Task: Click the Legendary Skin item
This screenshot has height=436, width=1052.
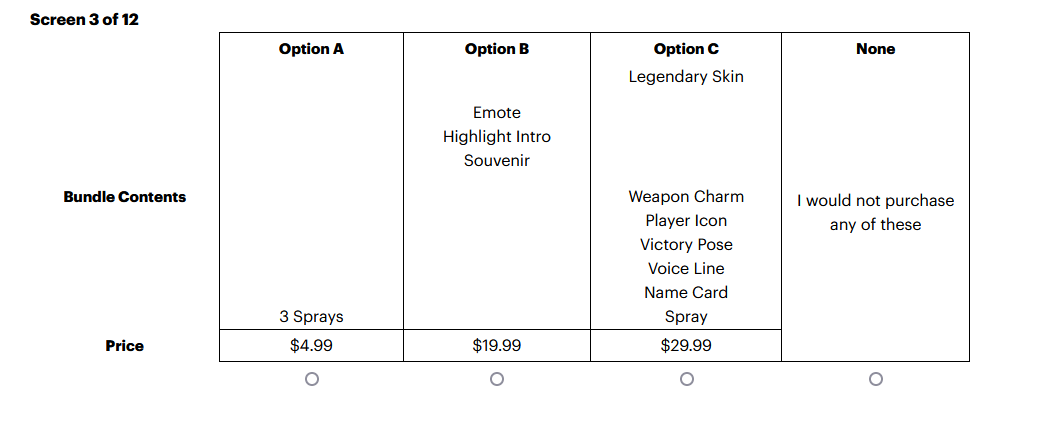Action: pyautogui.click(x=686, y=77)
